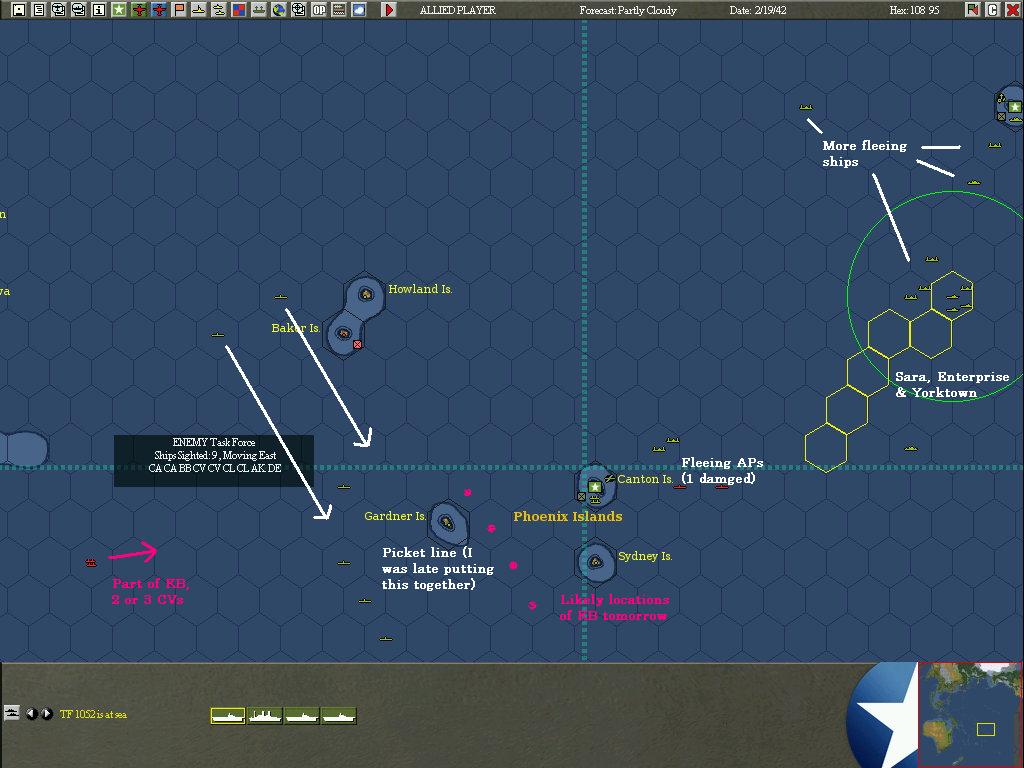1024x768 pixels.
Task: Click the orange flag toolbar icon
Action: click(179, 10)
